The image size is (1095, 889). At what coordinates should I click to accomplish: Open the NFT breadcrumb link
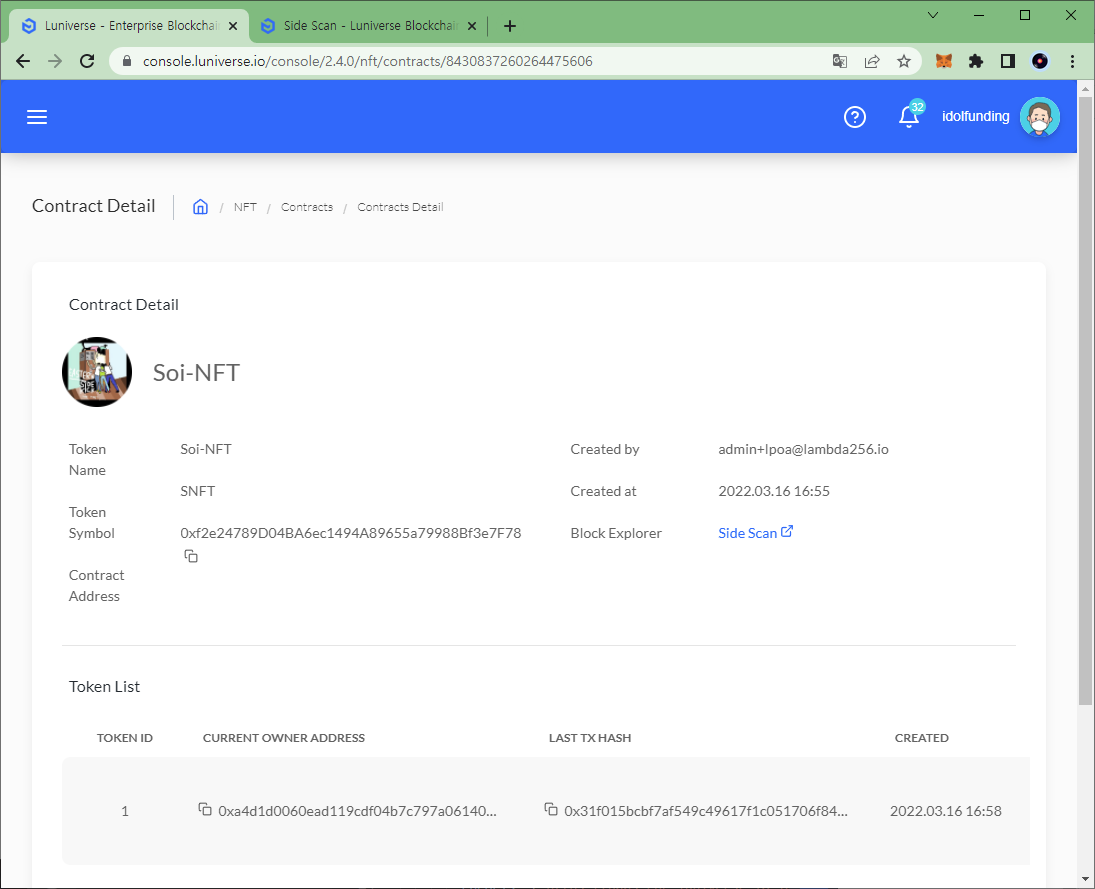(245, 207)
